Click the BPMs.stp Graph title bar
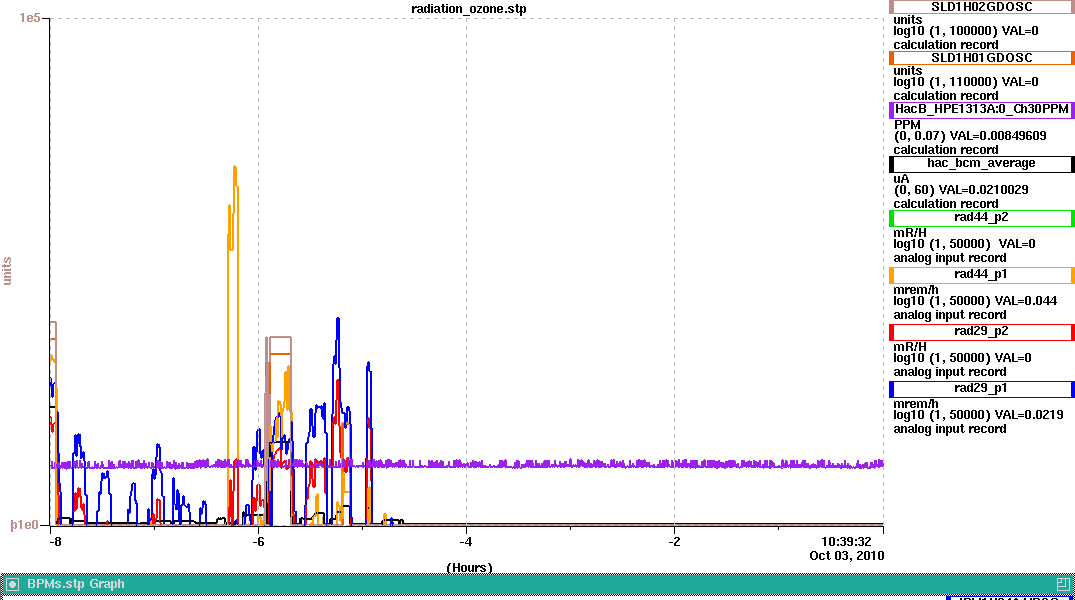Viewport: 1075px width, 600px height. click(538, 584)
